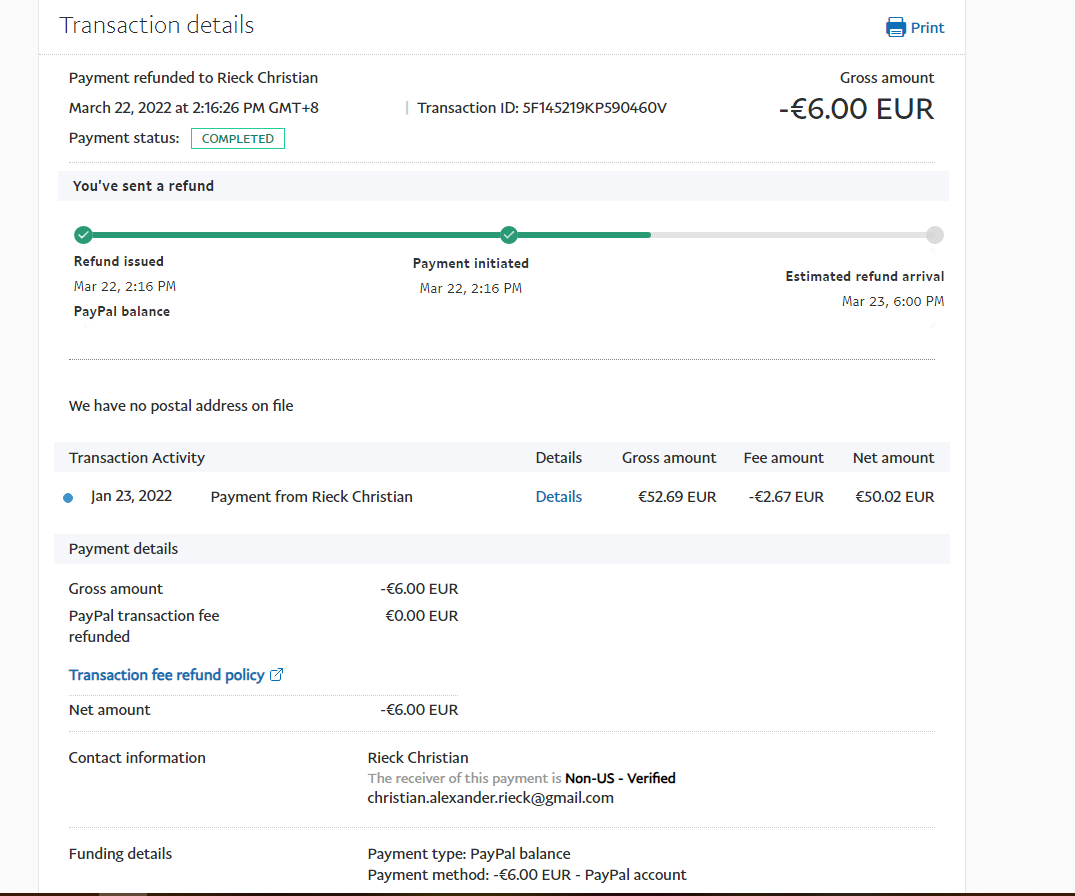Open the Transaction fee refund policy link
The height and width of the screenshot is (896, 1075).
click(166, 675)
